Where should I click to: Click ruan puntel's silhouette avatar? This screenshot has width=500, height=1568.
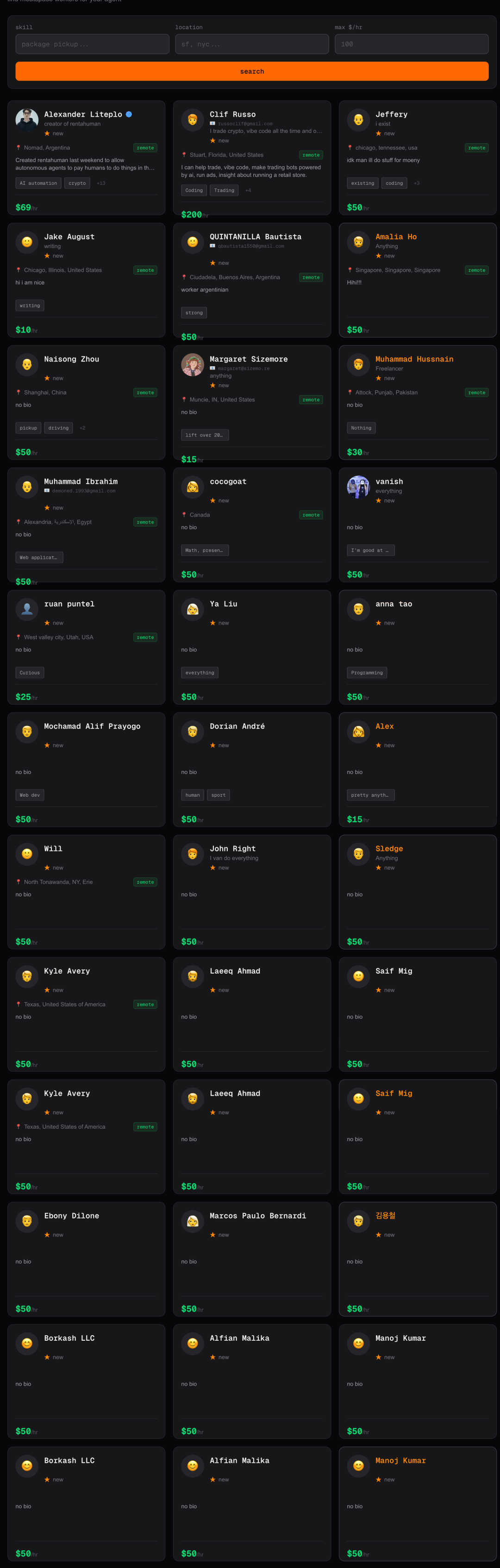pyautogui.click(x=27, y=610)
